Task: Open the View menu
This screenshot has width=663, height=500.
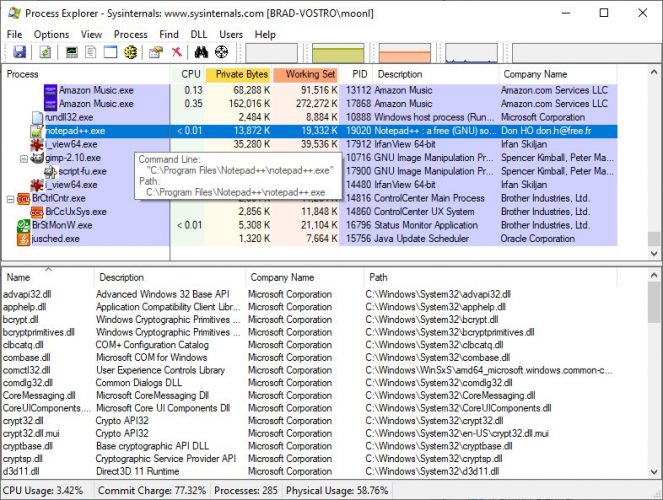Action: [x=91, y=34]
